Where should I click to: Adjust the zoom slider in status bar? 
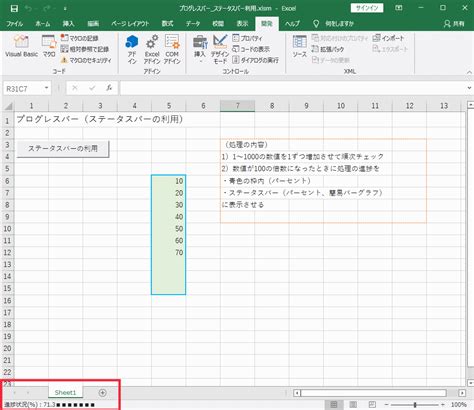[415, 405]
